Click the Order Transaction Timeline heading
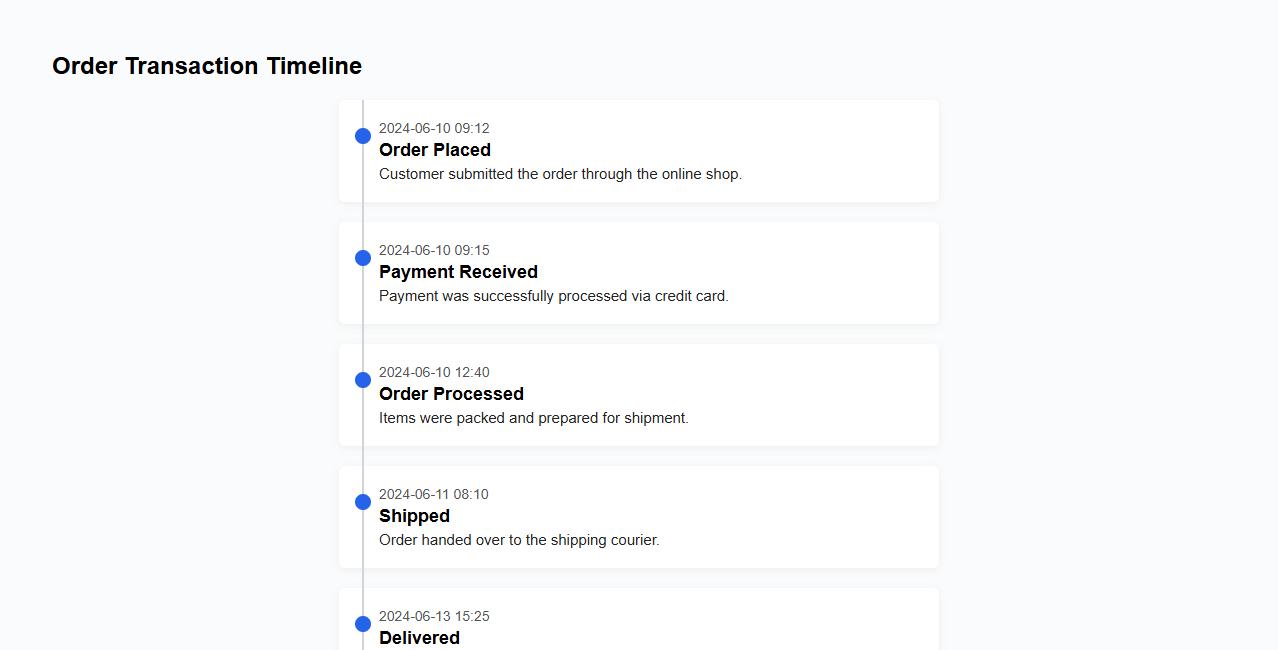 [207, 66]
